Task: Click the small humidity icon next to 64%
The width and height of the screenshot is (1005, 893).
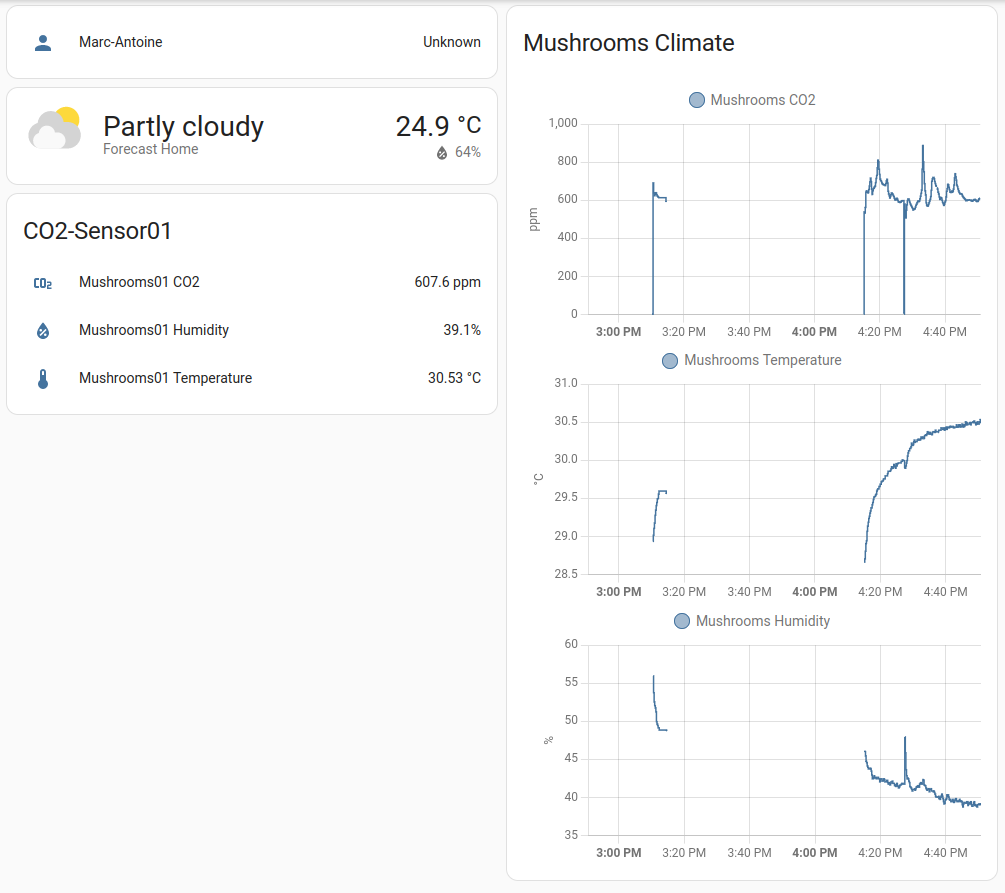Action: pos(442,153)
